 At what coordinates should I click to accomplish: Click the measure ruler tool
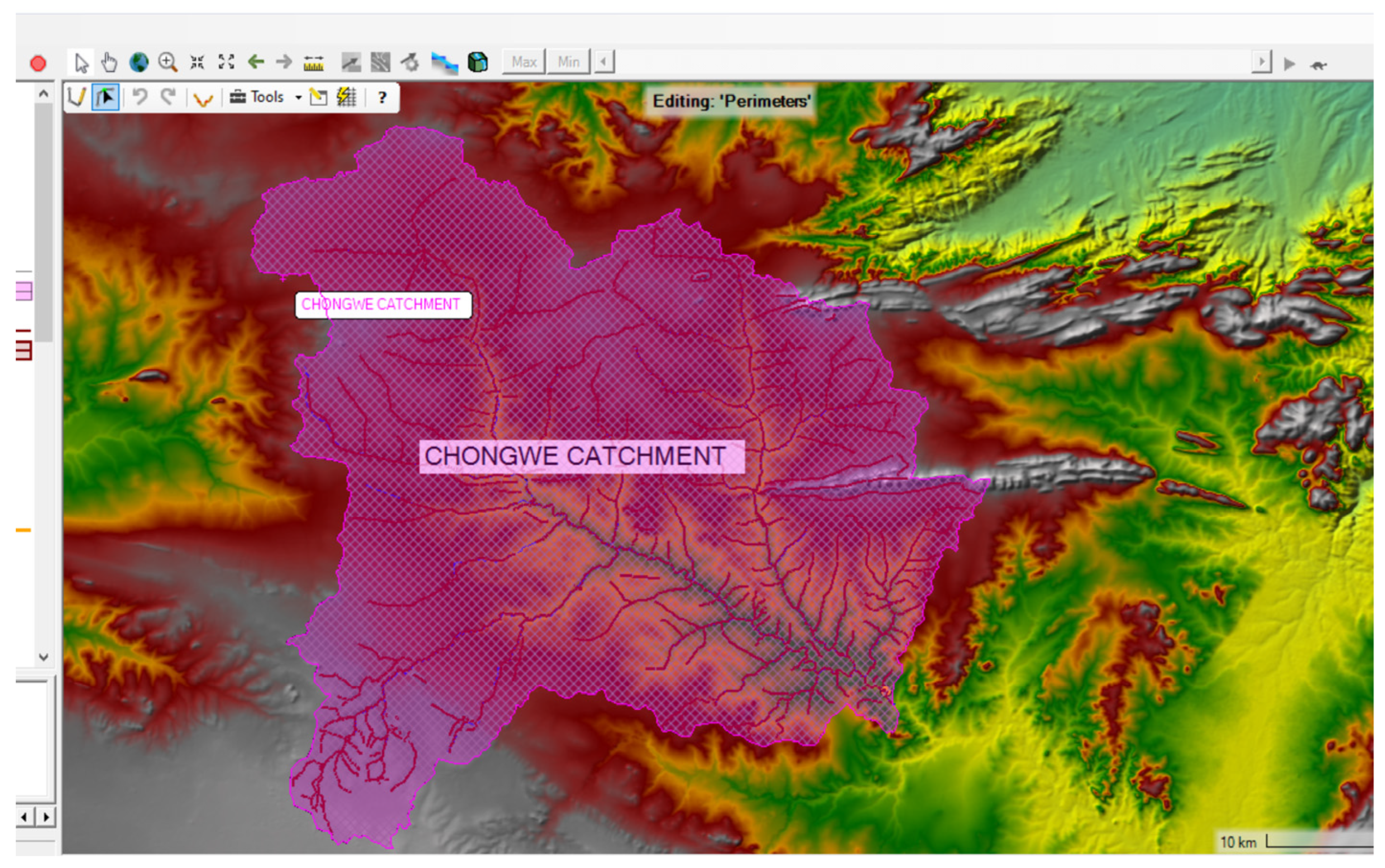pos(313,63)
